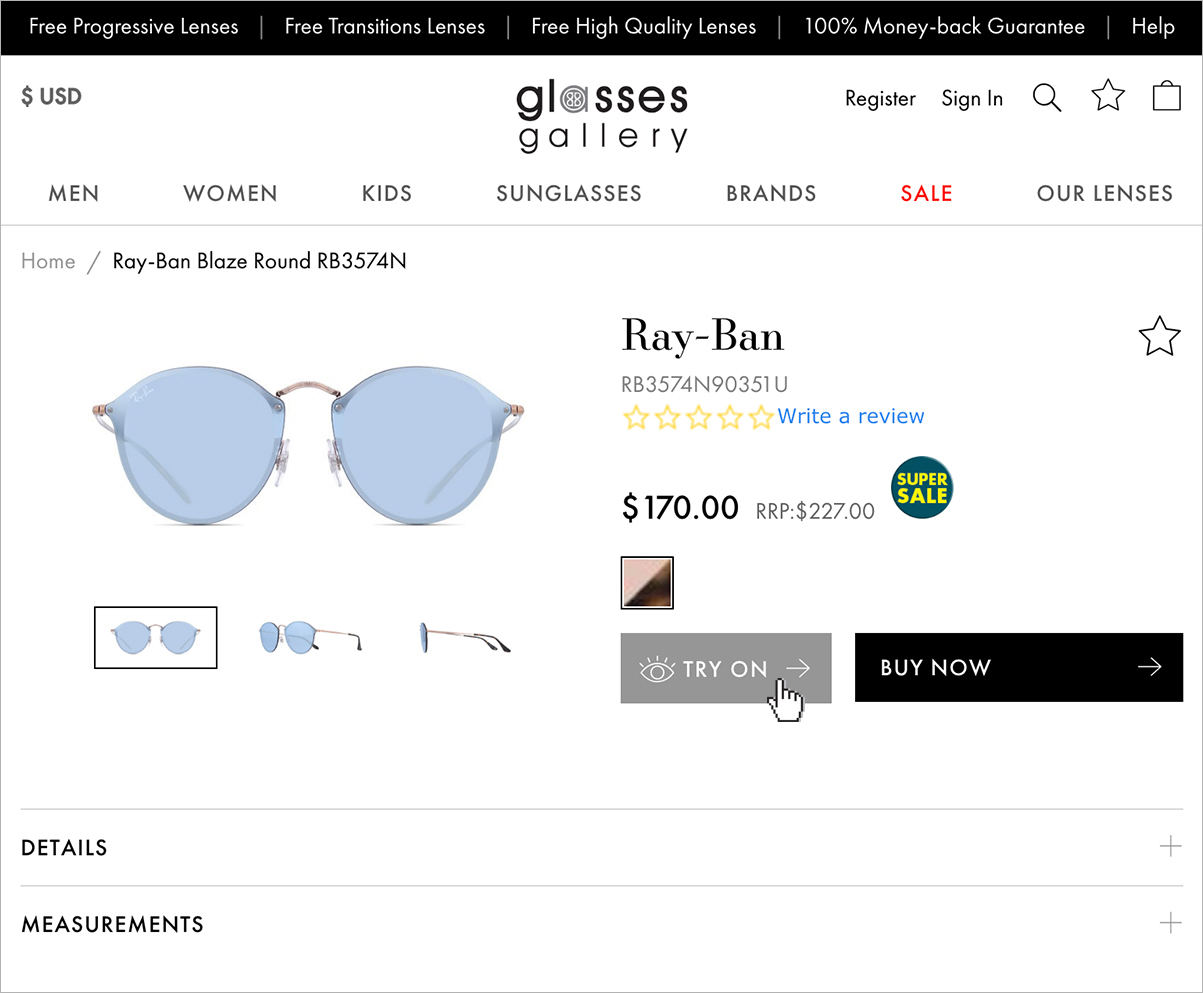Open the Sunglasses menu

569,193
